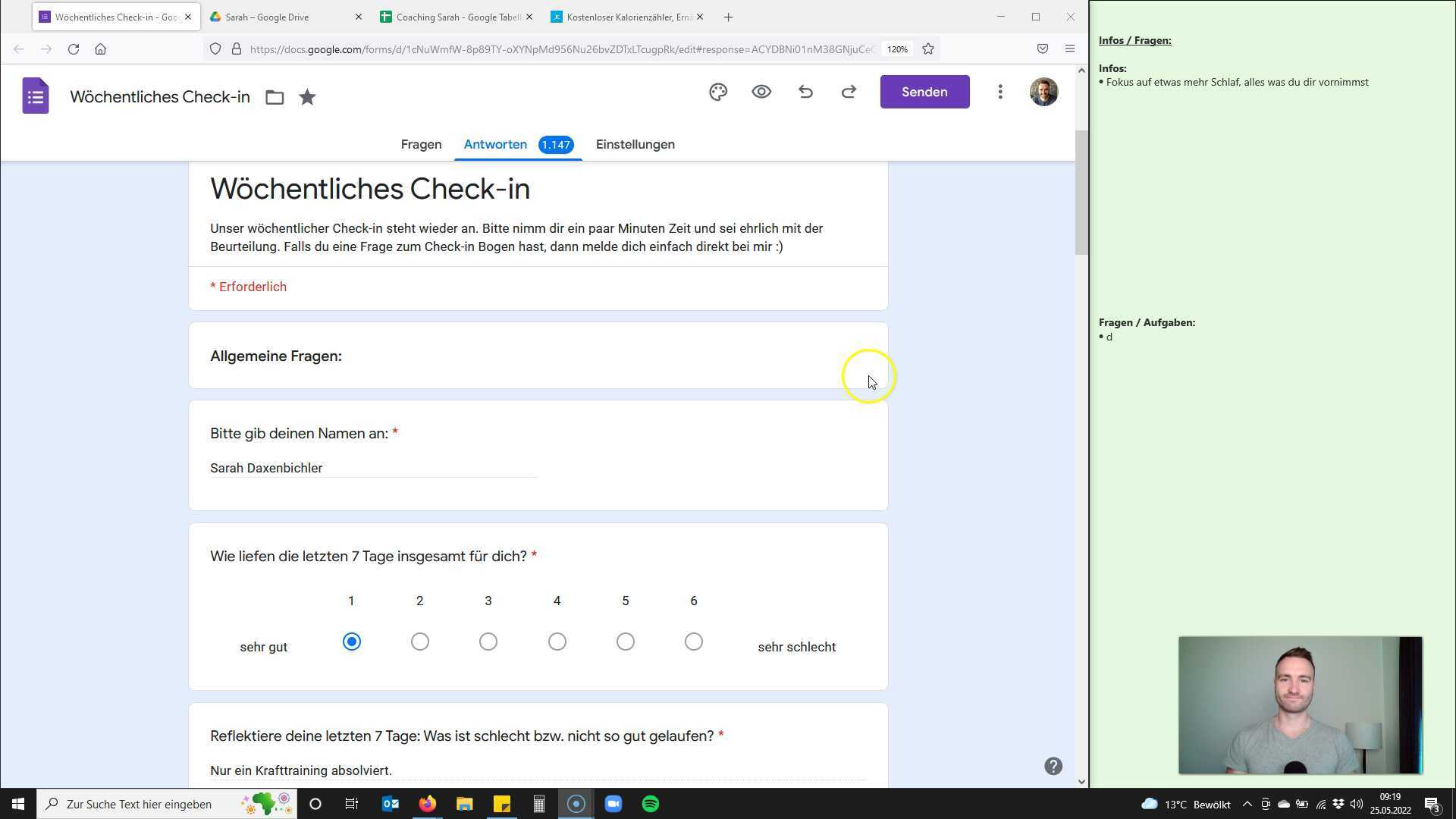Open the theme customization palette icon

pyautogui.click(x=717, y=93)
